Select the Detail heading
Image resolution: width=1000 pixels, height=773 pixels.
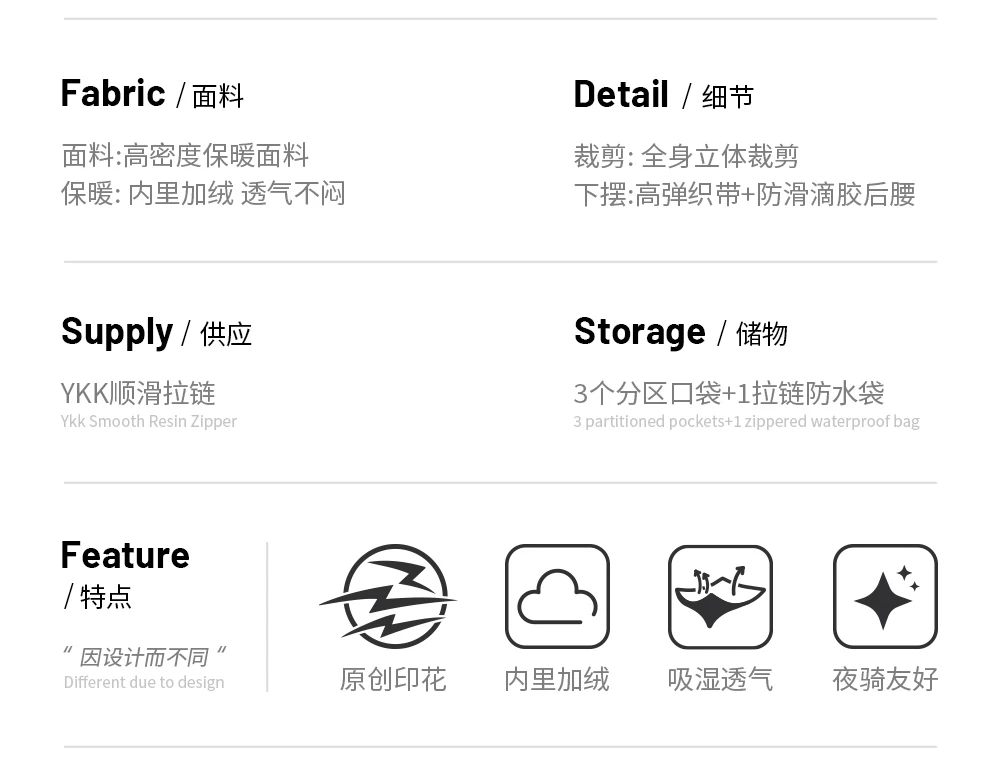(x=621, y=95)
